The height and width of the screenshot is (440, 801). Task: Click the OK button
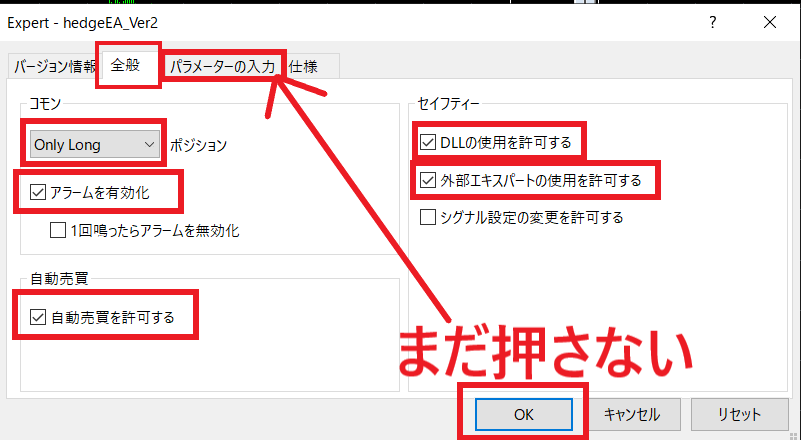[524, 414]
